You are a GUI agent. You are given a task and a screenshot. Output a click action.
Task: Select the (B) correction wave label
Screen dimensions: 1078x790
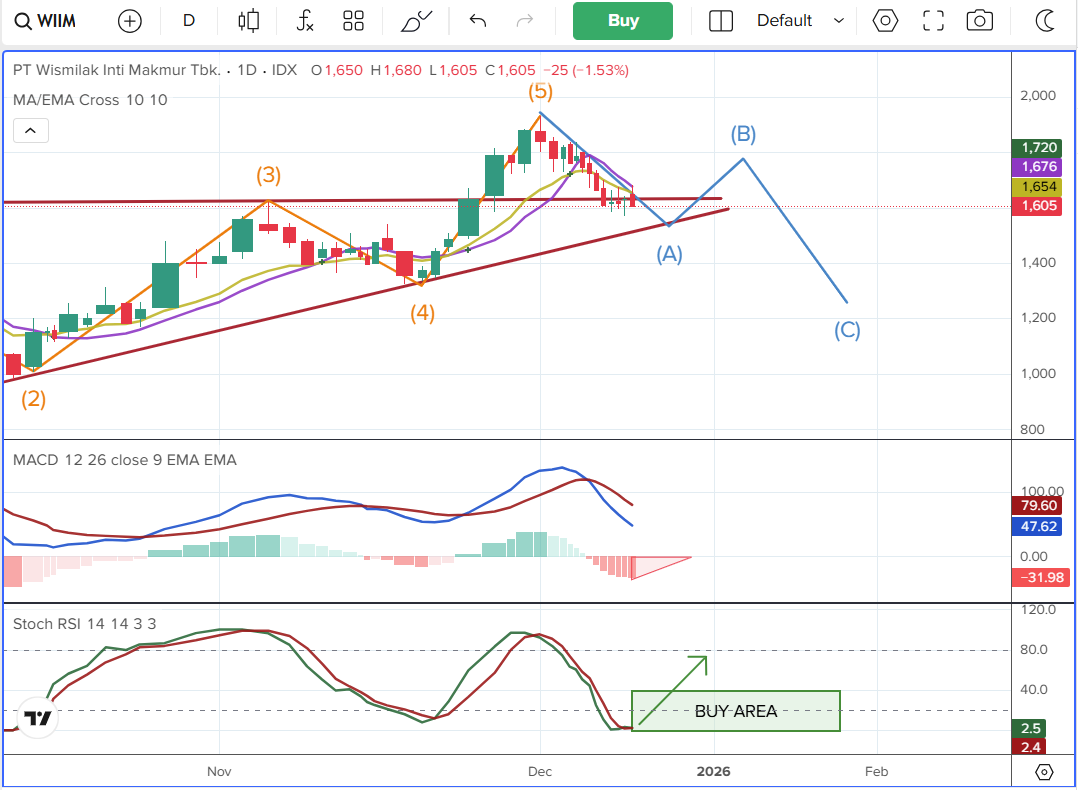743,134
